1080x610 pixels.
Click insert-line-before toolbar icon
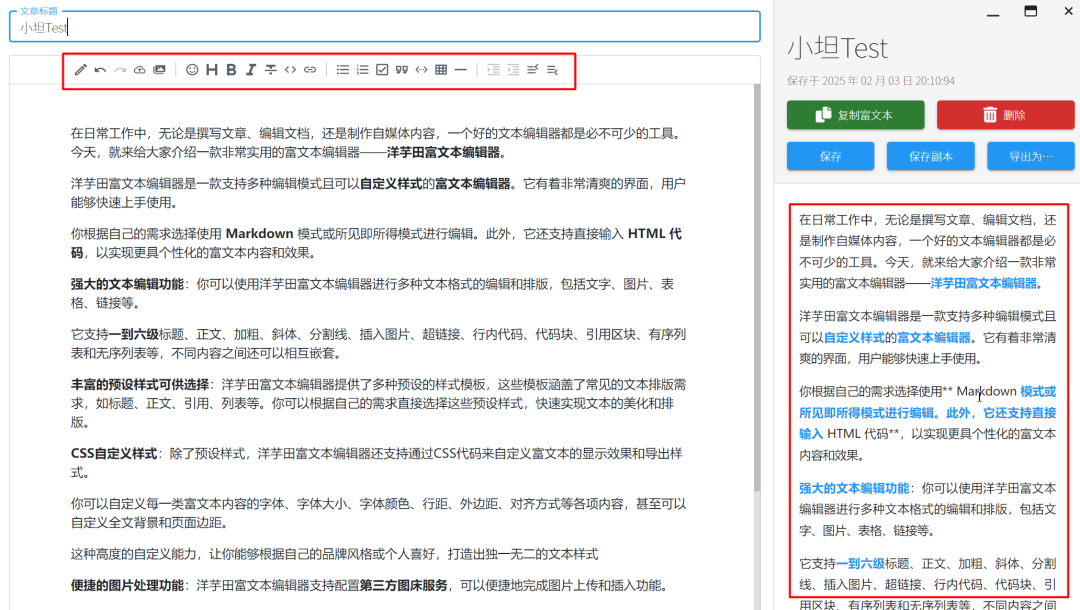pyautogui.click(x=532, y=70)
